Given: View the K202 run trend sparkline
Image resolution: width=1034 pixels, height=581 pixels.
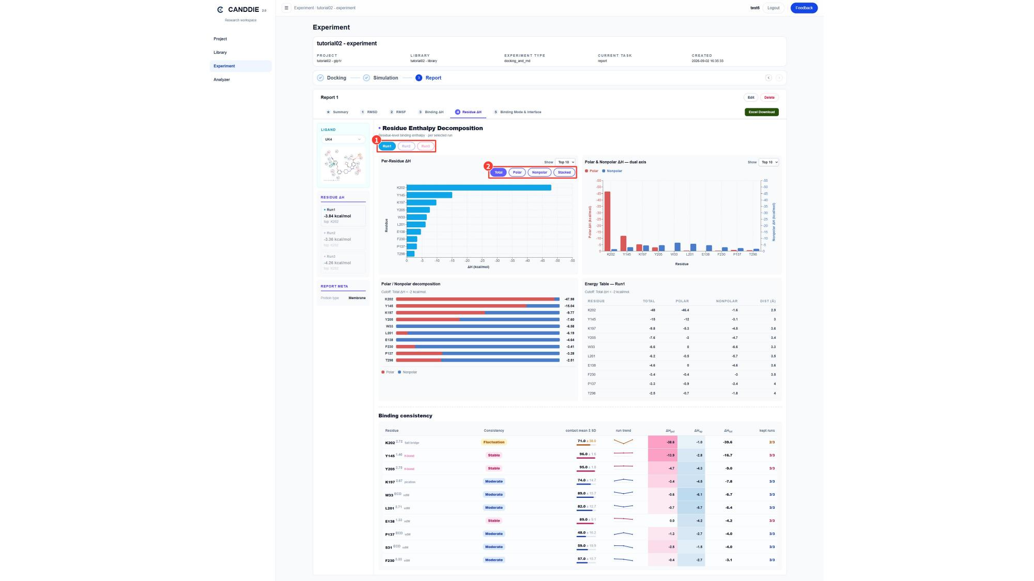Looking at the screenshot, I should click(x=623, y=442).
